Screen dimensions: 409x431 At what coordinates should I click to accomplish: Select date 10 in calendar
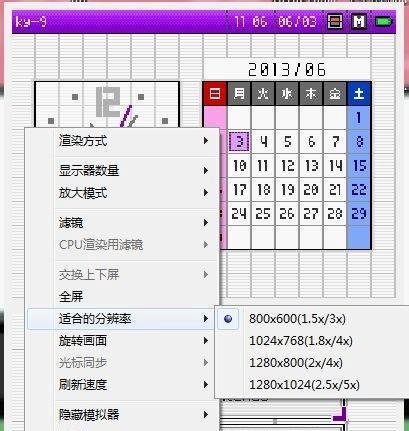click(239, 166)
